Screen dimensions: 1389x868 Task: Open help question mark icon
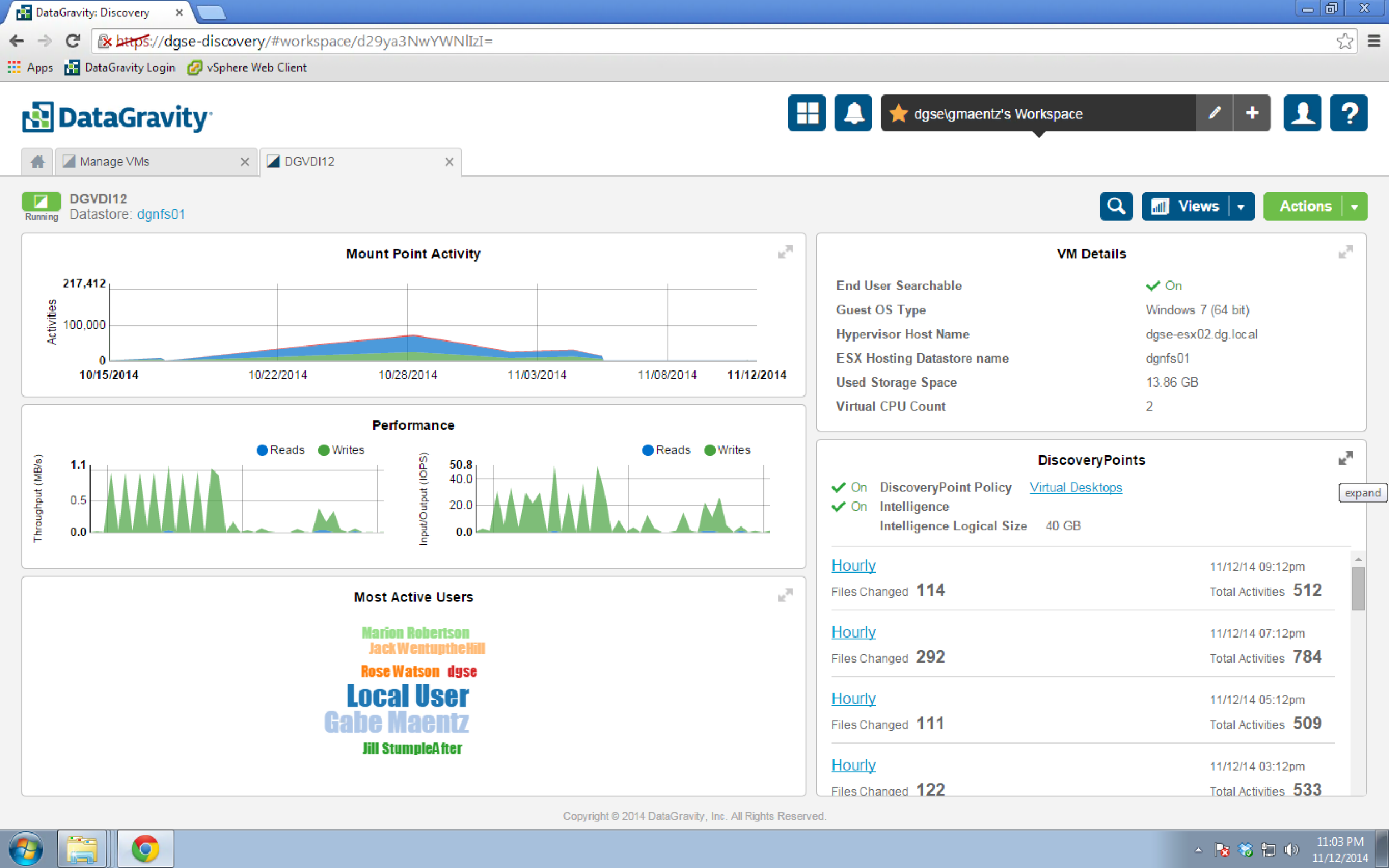pyautogui.click(x=1349, y=113)
